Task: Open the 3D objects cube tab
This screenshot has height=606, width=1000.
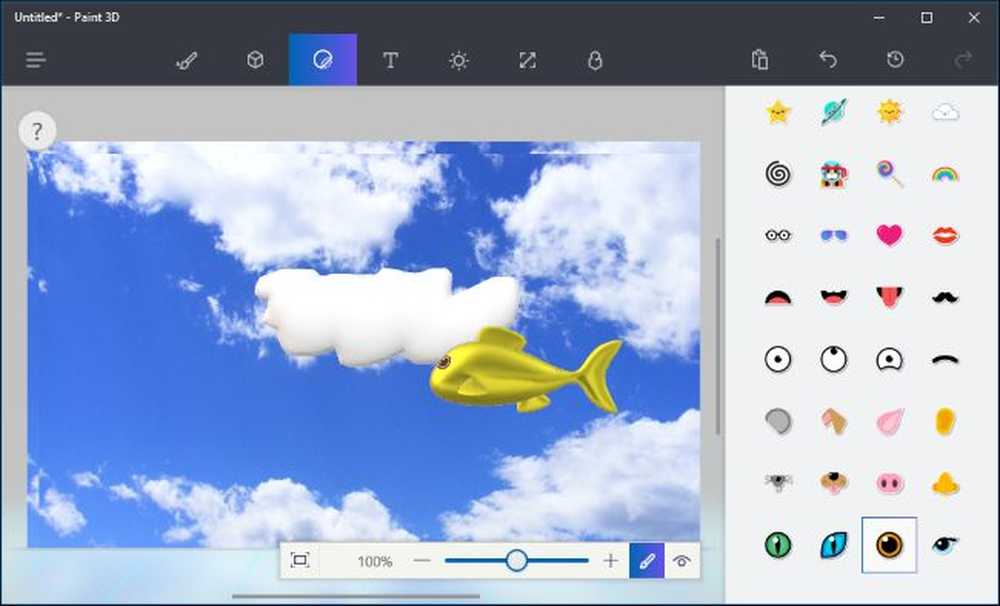Action: click(255, 60)
